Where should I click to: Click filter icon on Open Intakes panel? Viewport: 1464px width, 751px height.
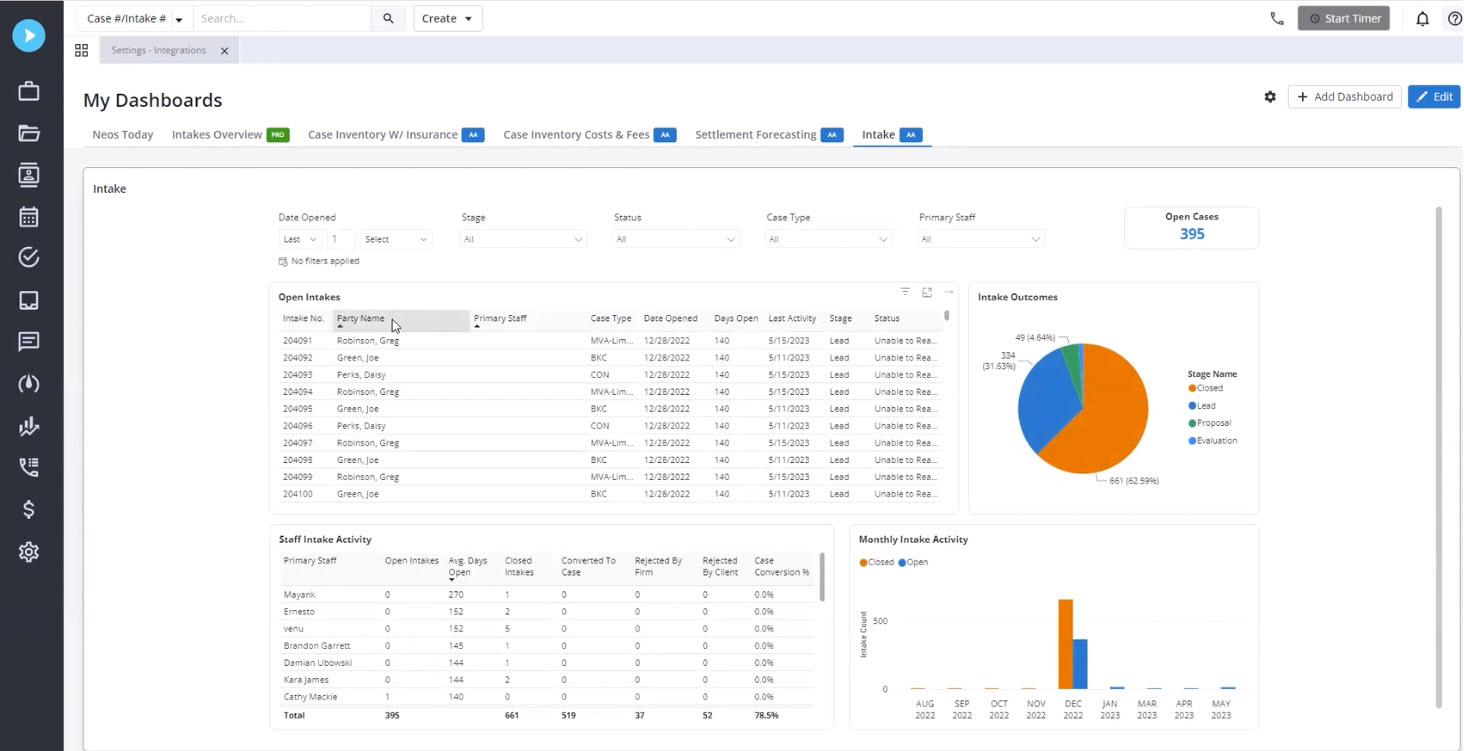905,292
